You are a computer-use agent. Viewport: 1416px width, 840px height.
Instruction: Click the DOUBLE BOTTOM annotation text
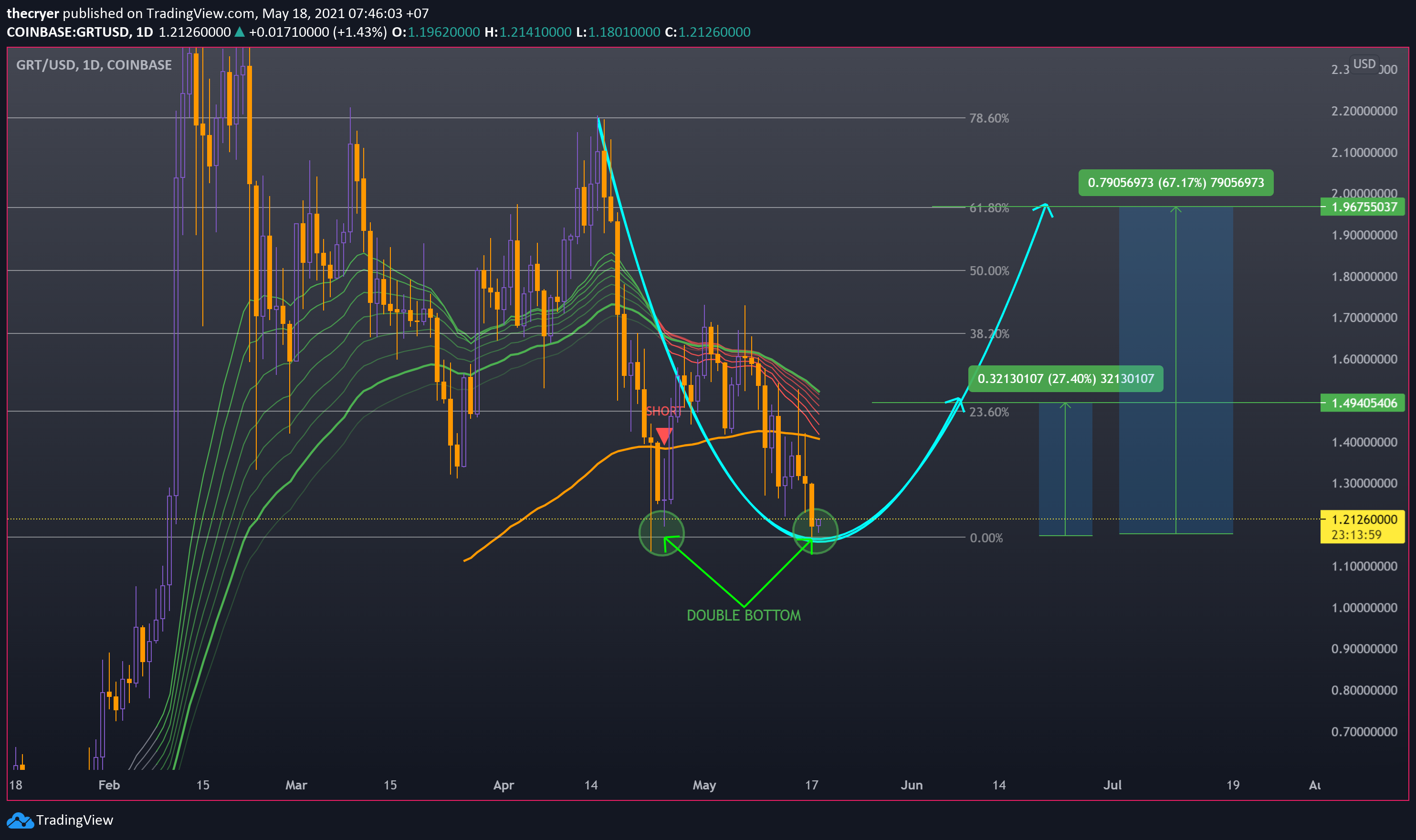[x=744, y=616]
